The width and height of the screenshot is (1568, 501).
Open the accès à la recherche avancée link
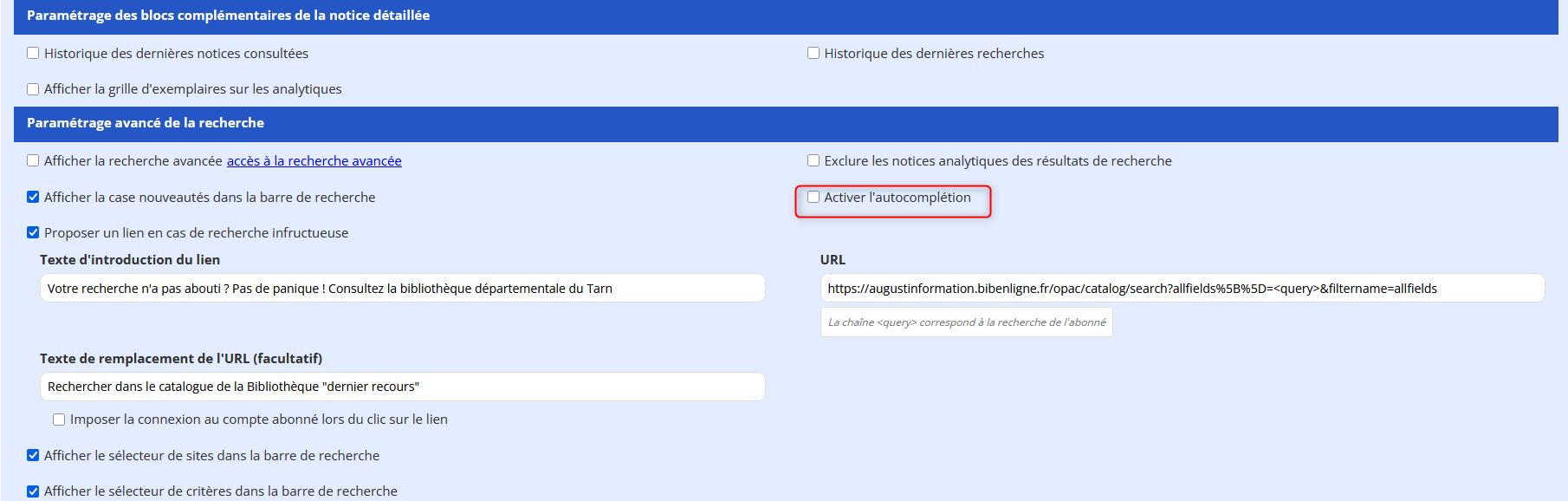314,161
